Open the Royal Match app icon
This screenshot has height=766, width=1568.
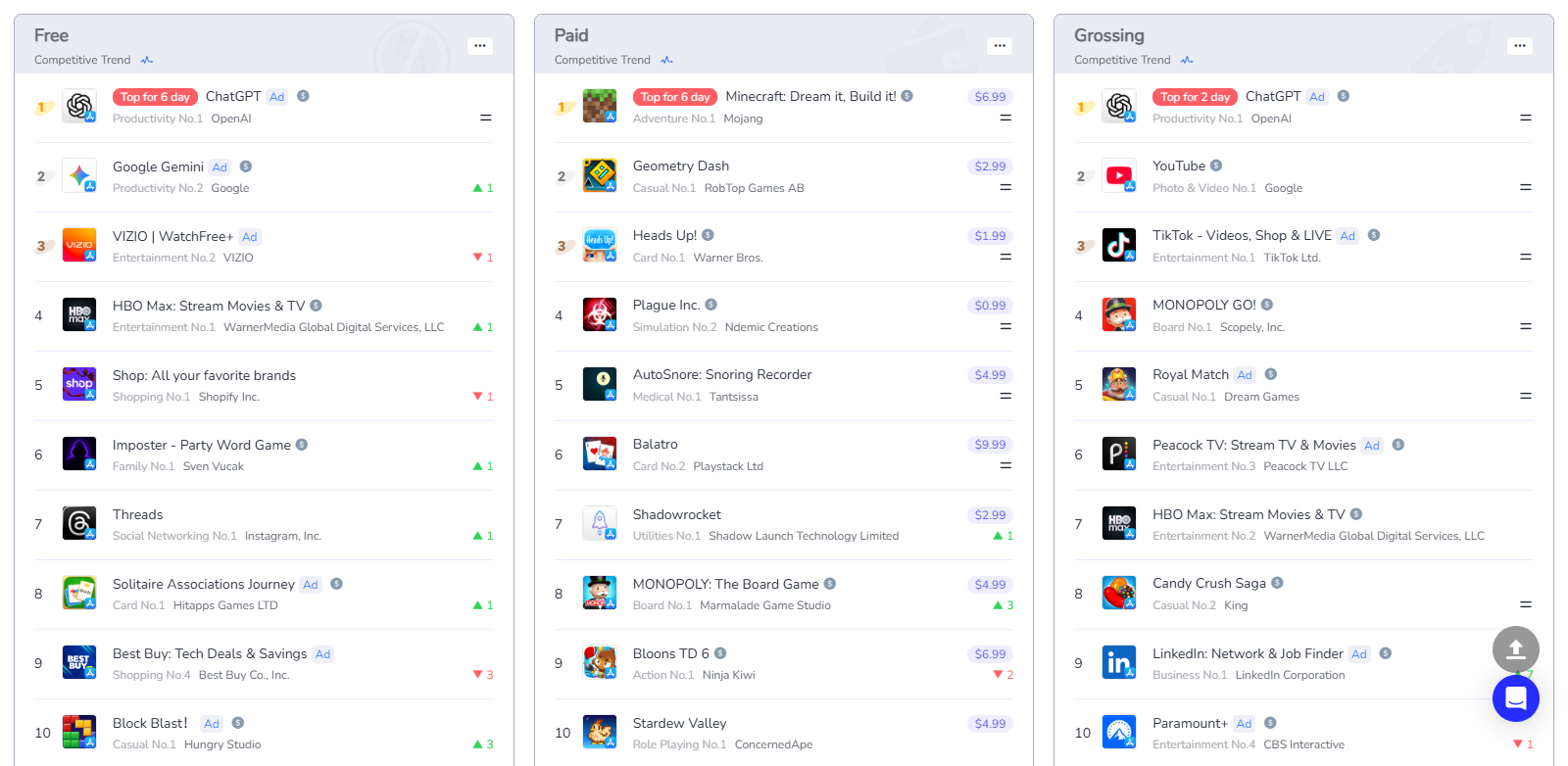[x=1119, y=384]
